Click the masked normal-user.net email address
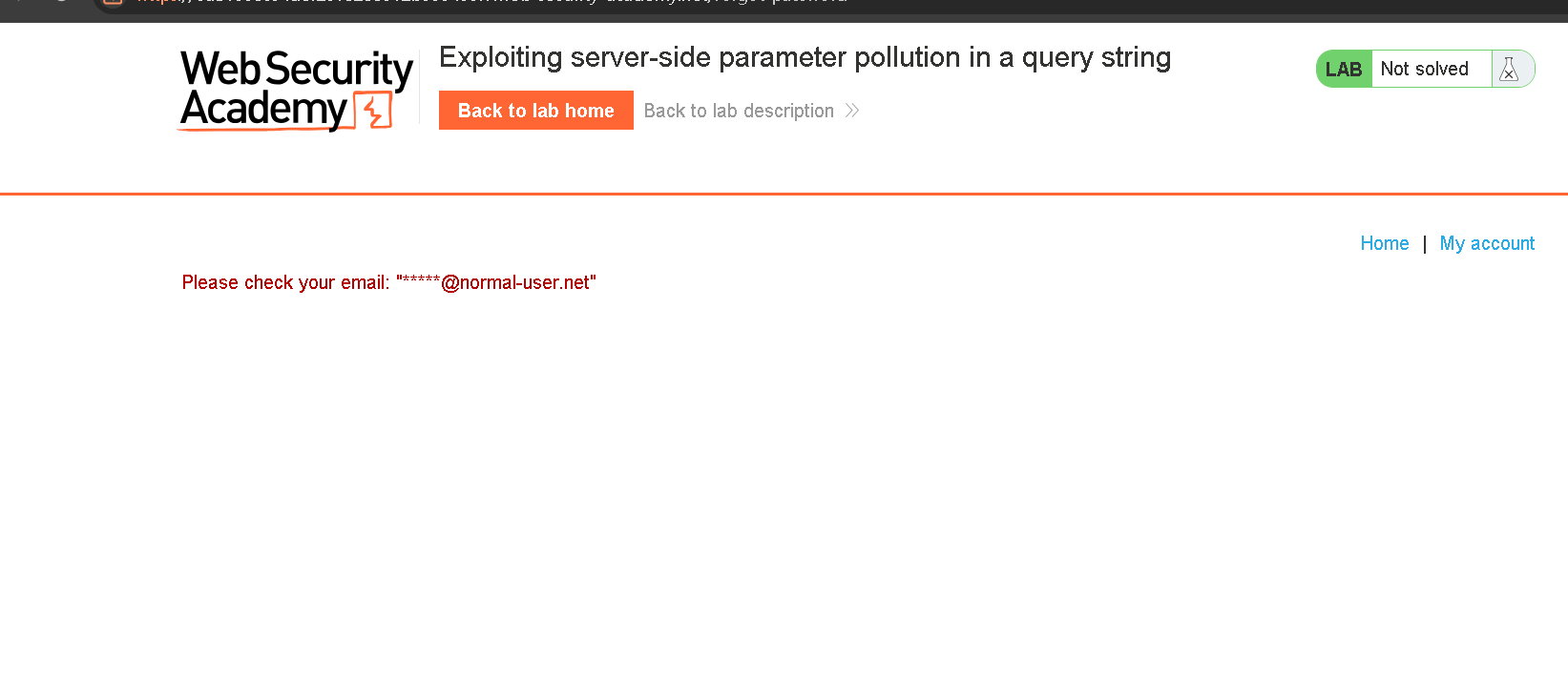 click(497, 282)
